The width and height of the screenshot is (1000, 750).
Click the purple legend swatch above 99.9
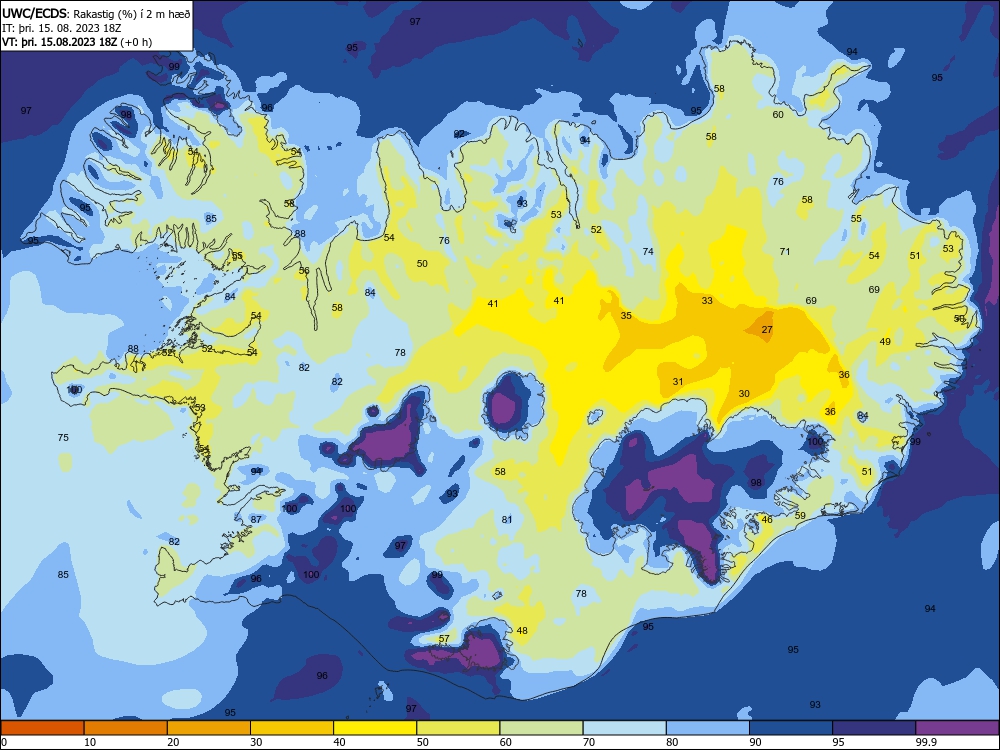tap(957, 728)
